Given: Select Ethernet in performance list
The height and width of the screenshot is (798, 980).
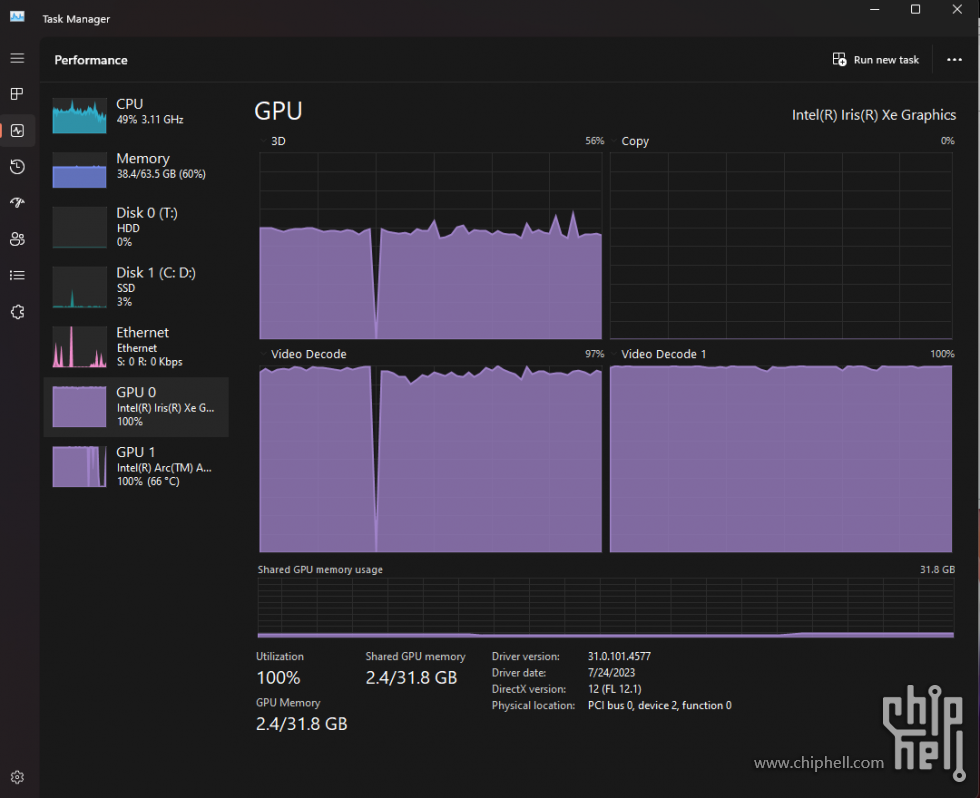Looking at the screenshot, I should point(136,347).
